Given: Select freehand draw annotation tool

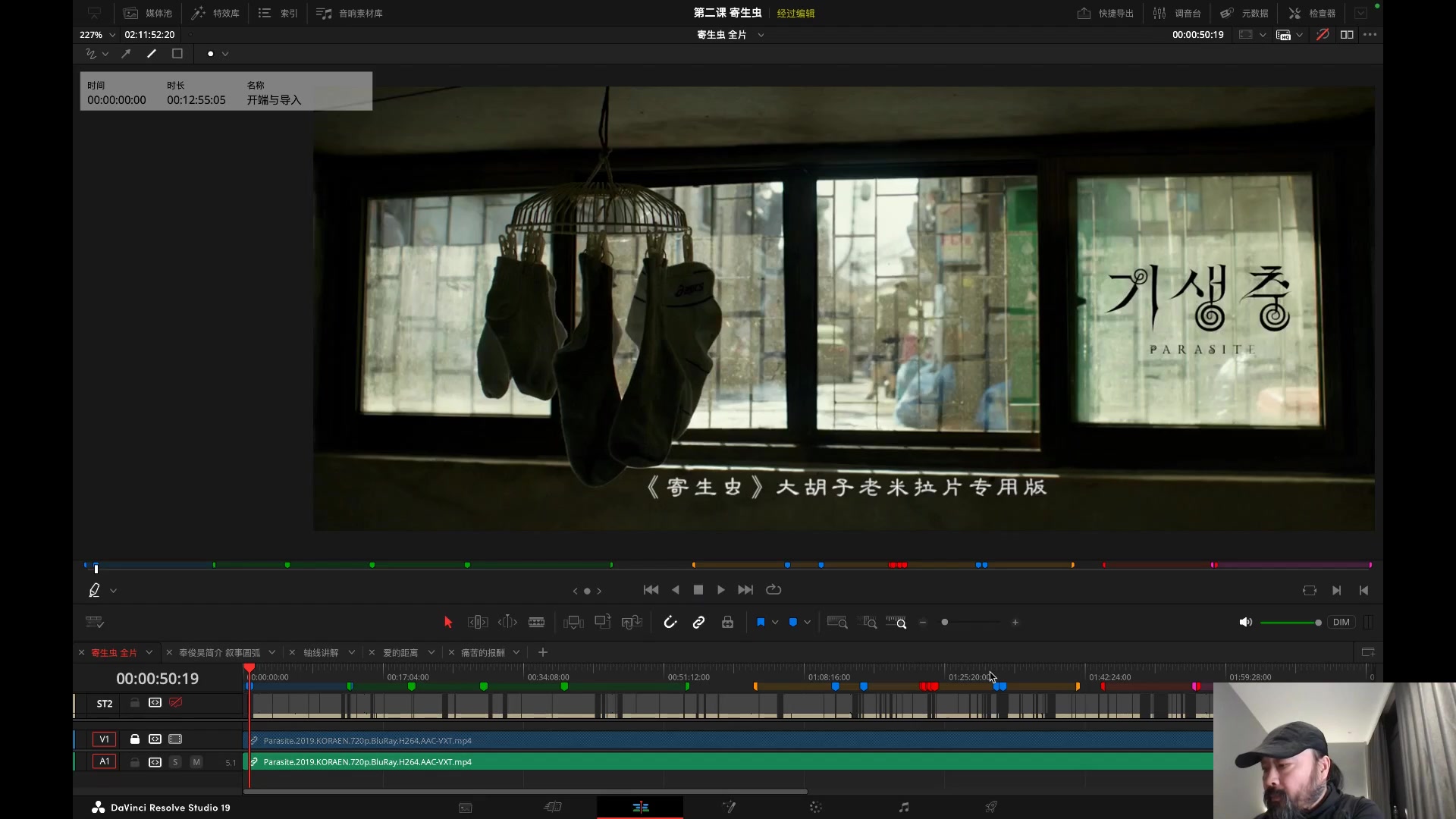Looking at the screenshot, I should tap(91, 54).
